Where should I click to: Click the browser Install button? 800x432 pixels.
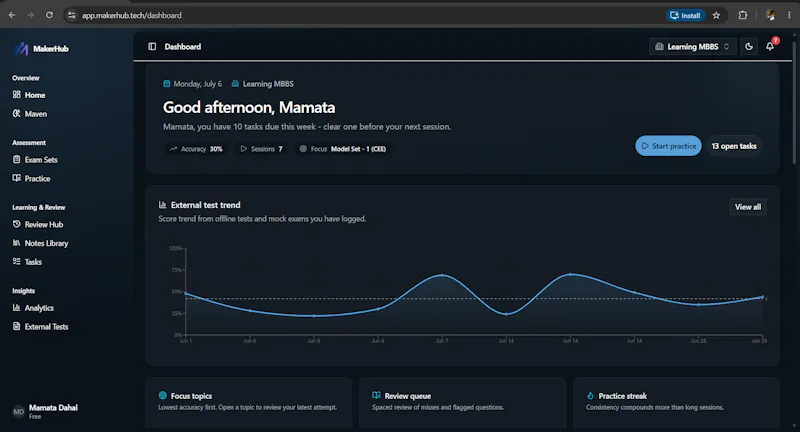click(685, 15)
